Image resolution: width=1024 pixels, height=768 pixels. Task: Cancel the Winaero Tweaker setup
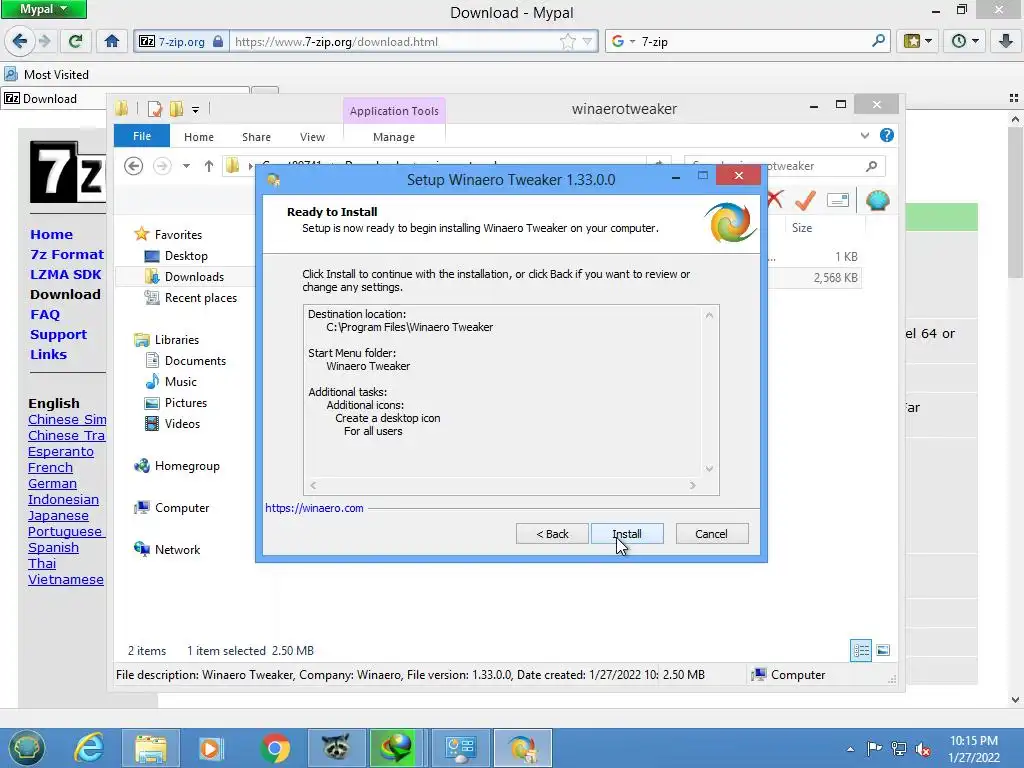(712, 534)
